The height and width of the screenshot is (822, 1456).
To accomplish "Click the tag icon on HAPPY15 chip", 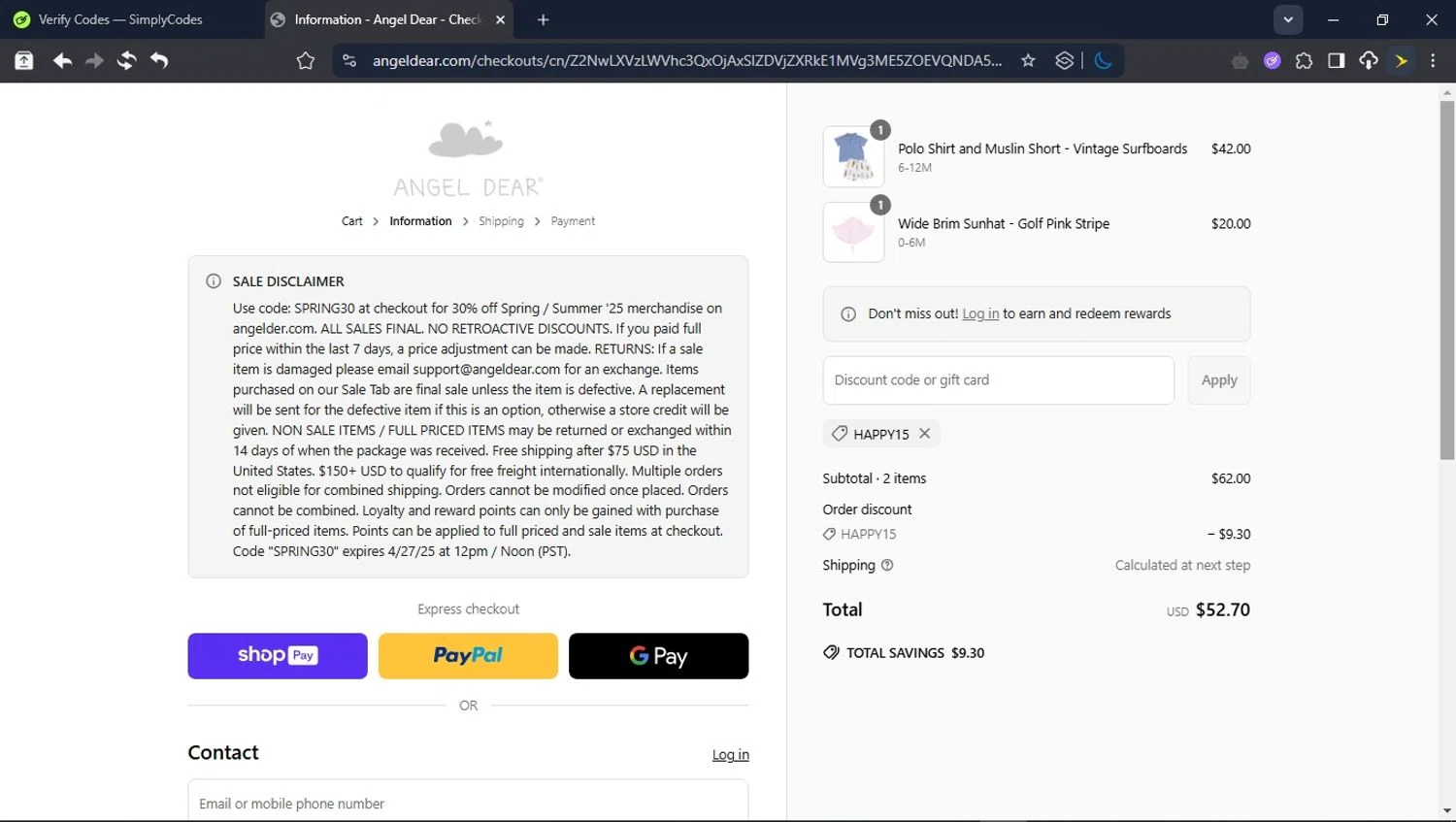I will [840, 434].
